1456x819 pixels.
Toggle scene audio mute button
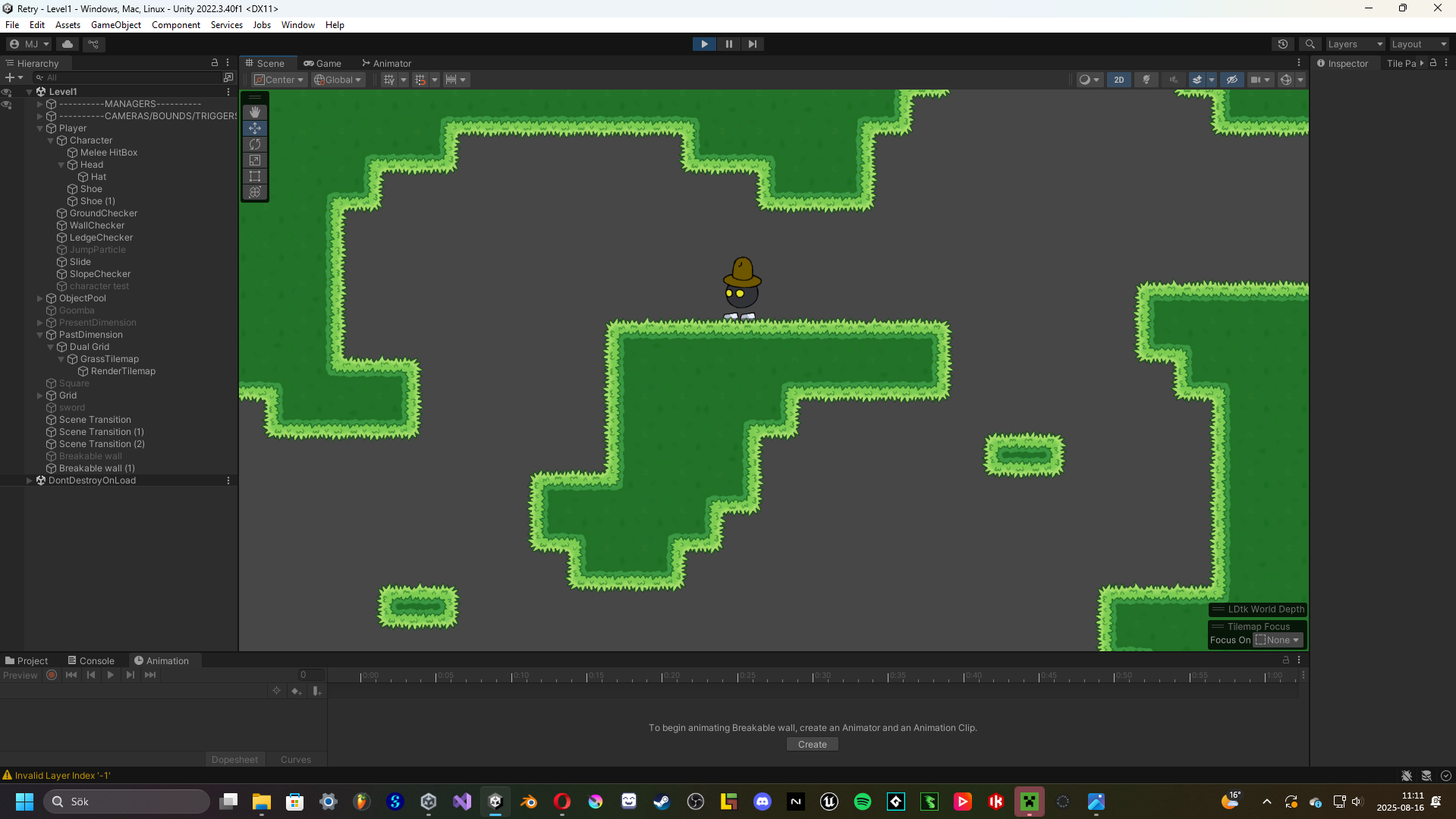[1173, 80]
